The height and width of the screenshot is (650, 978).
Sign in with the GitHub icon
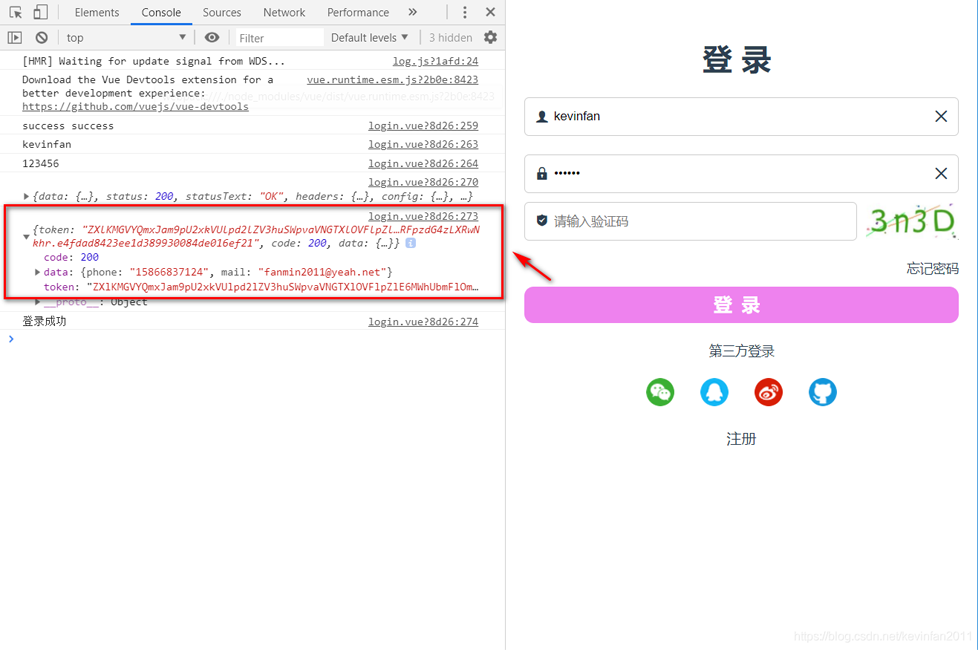[823, 392]
